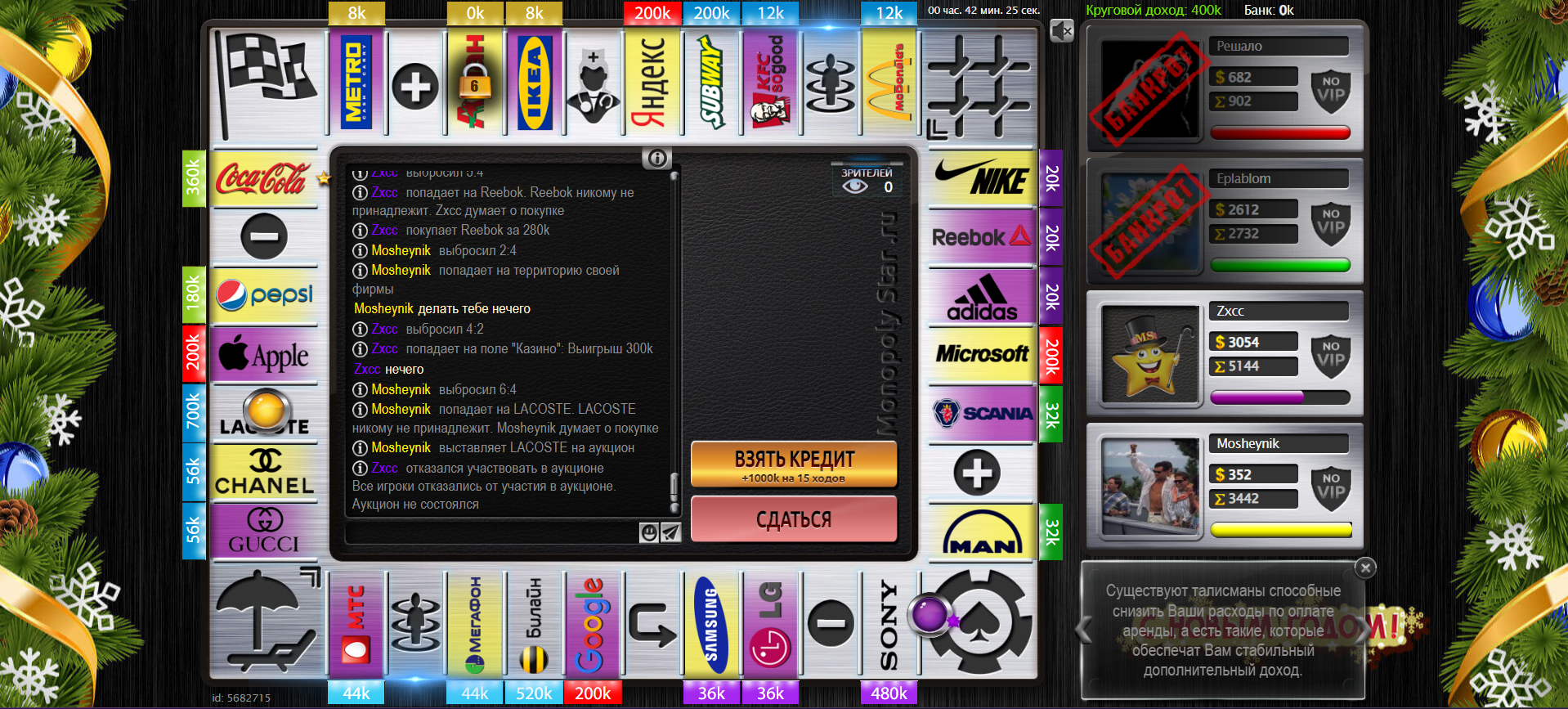Click the Scania company tile

[982, 414]
